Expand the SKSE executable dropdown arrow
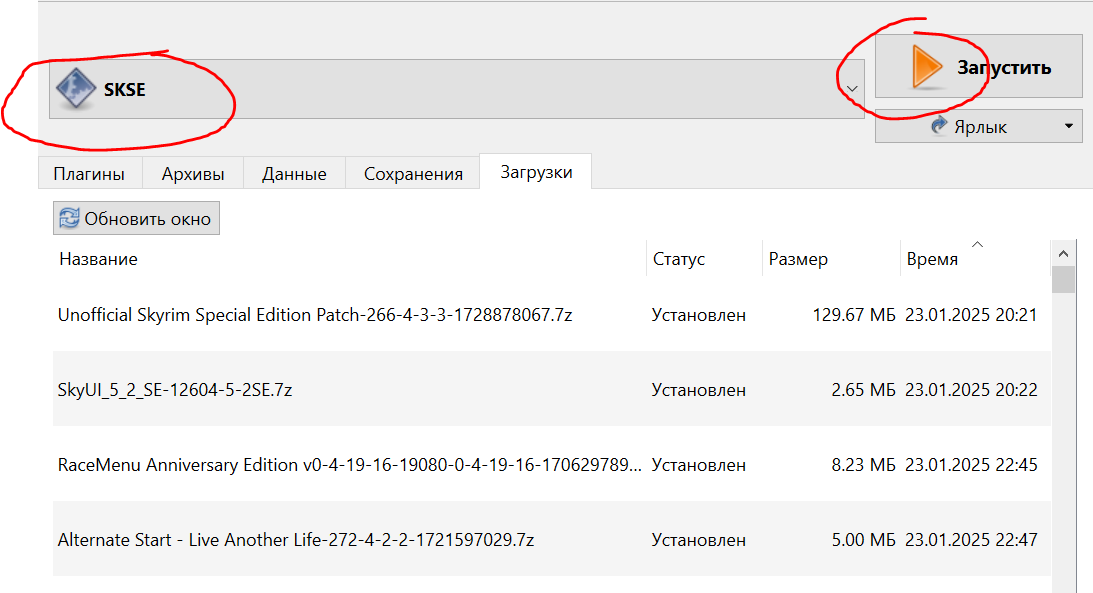This screenshot has height=593, width=1093. click(852, 89)
